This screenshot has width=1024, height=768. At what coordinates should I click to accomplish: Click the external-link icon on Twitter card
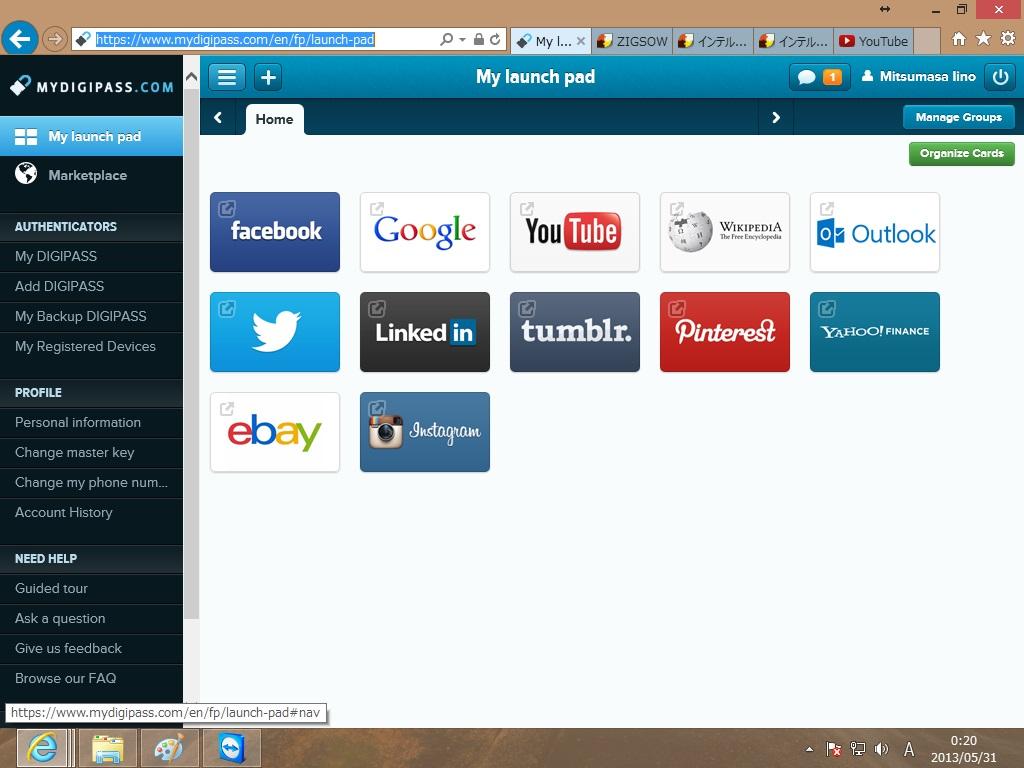tap(227, 309)
